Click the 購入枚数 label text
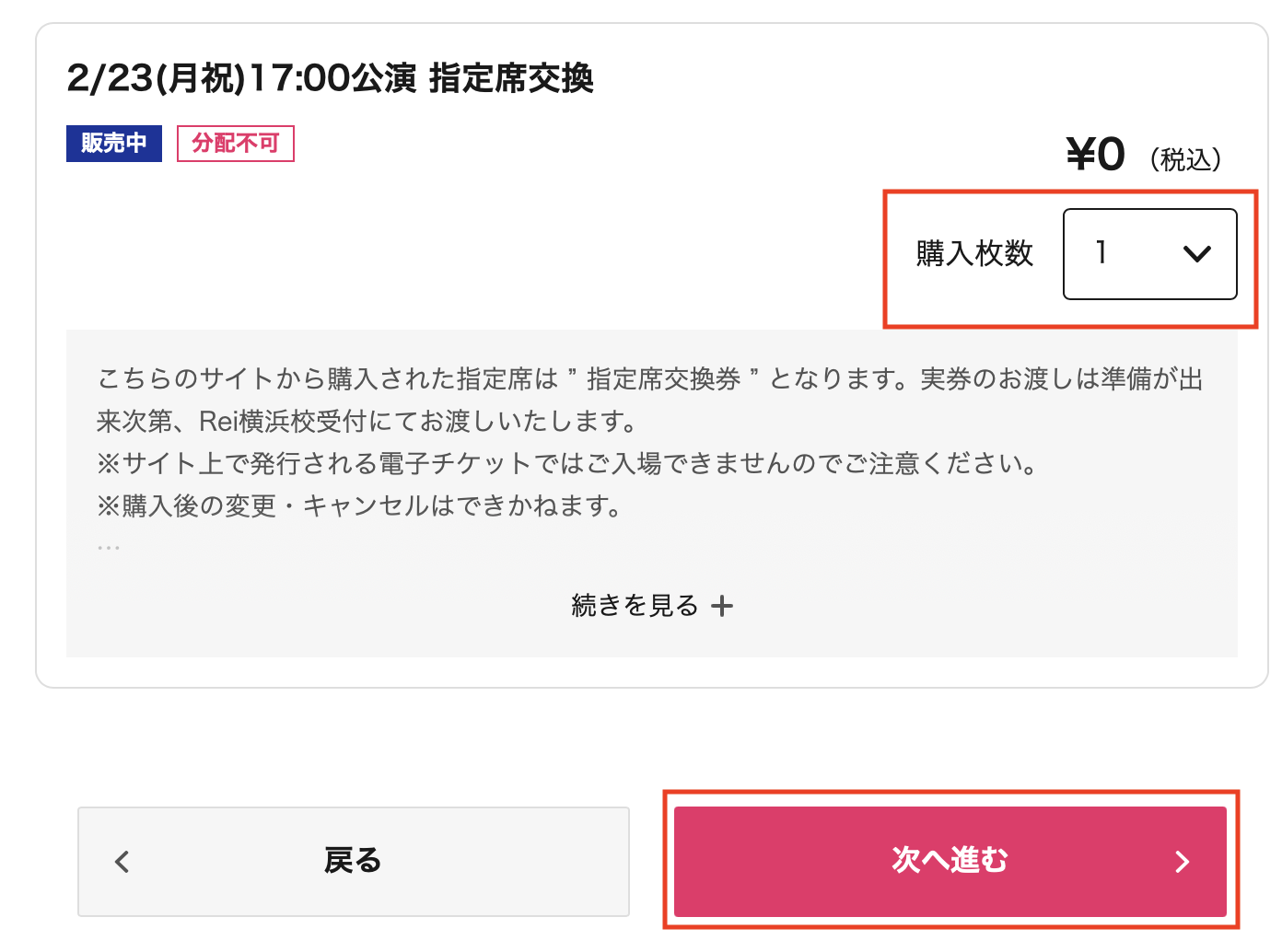 coord(974,254)
